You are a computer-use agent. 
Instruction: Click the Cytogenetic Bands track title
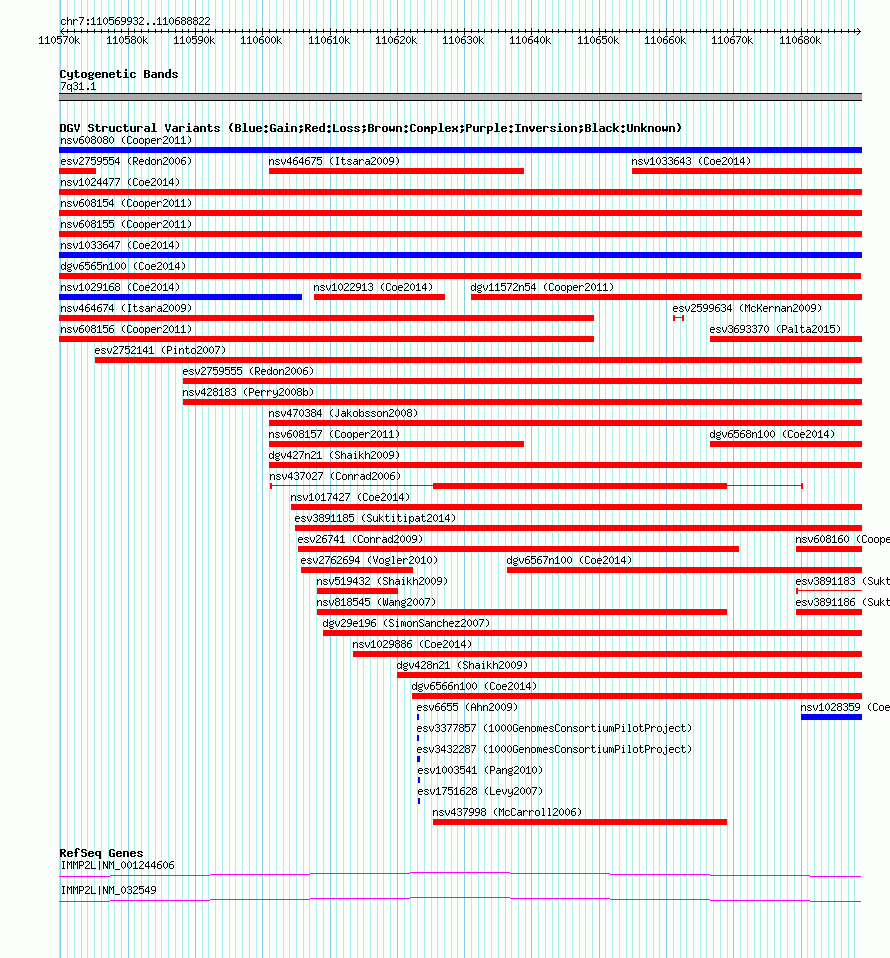(119, 74)
